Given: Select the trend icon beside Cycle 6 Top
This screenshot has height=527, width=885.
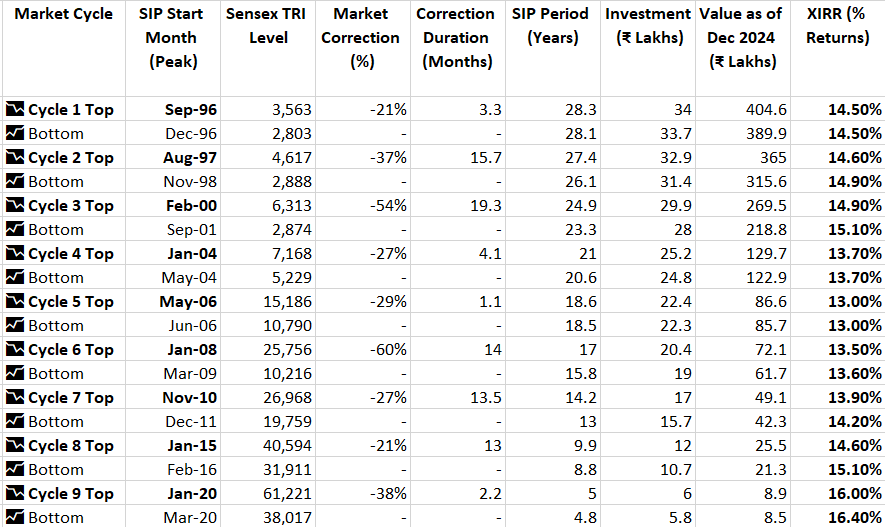Looking at the screenshot, I should pos(15,349).
